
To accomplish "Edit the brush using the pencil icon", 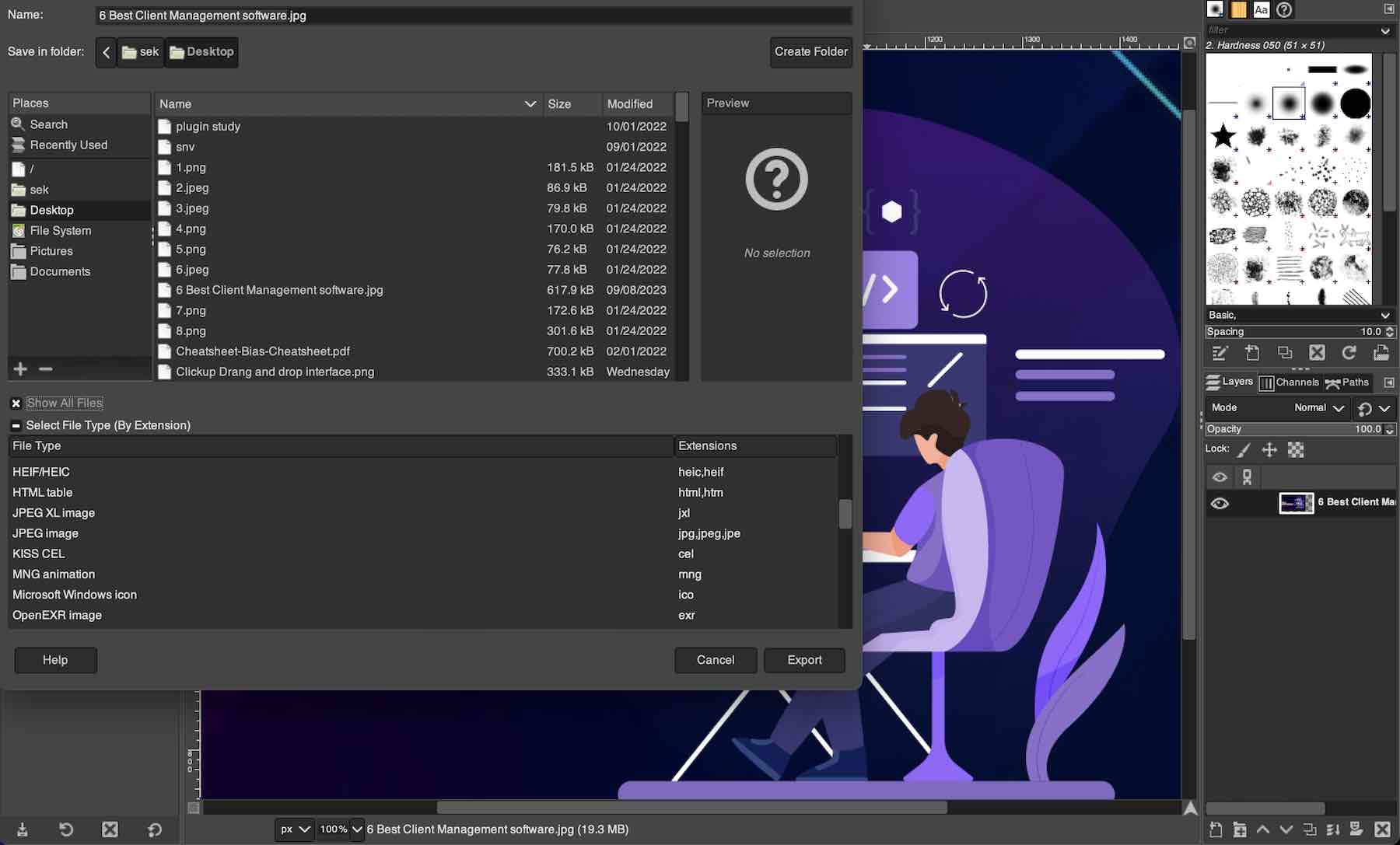I will (1219, 352).
